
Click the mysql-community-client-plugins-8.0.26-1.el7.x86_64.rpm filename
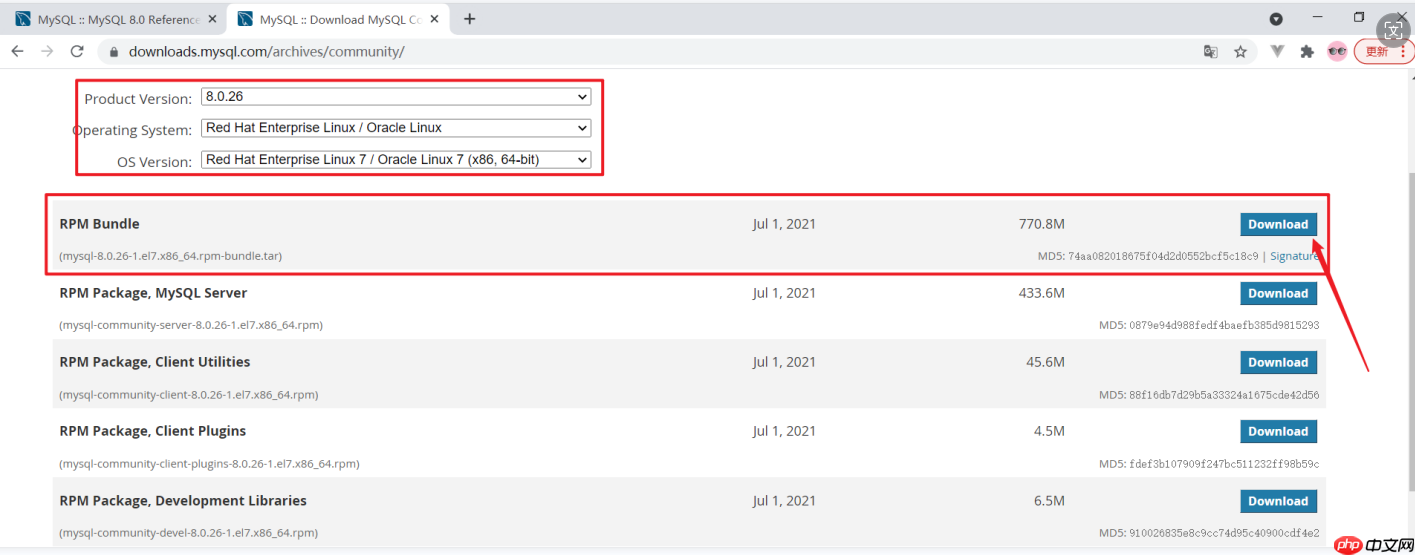209,463
